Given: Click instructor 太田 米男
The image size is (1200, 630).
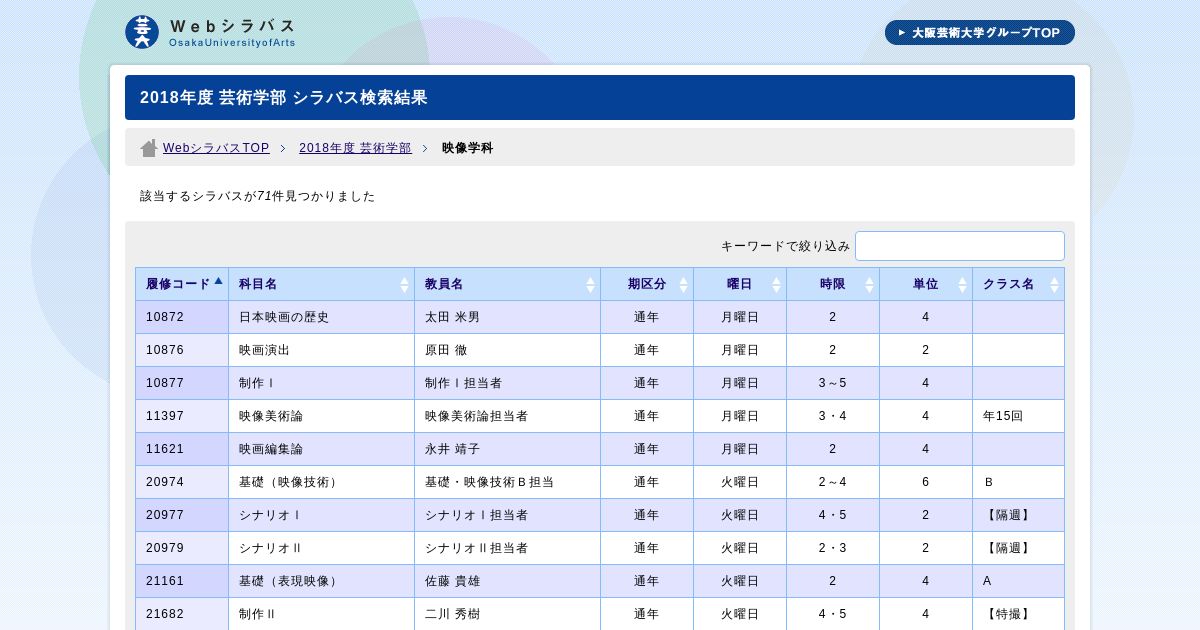Looking at the screenshot, I should (452, 317).
